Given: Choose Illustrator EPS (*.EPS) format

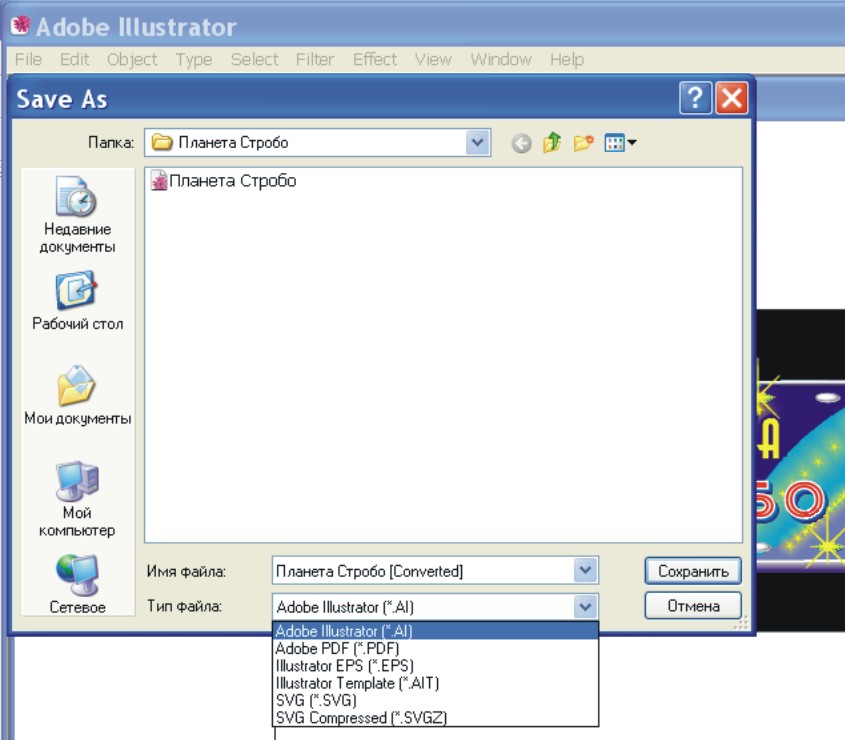Looking at the screenshot, I should (435, 666).
